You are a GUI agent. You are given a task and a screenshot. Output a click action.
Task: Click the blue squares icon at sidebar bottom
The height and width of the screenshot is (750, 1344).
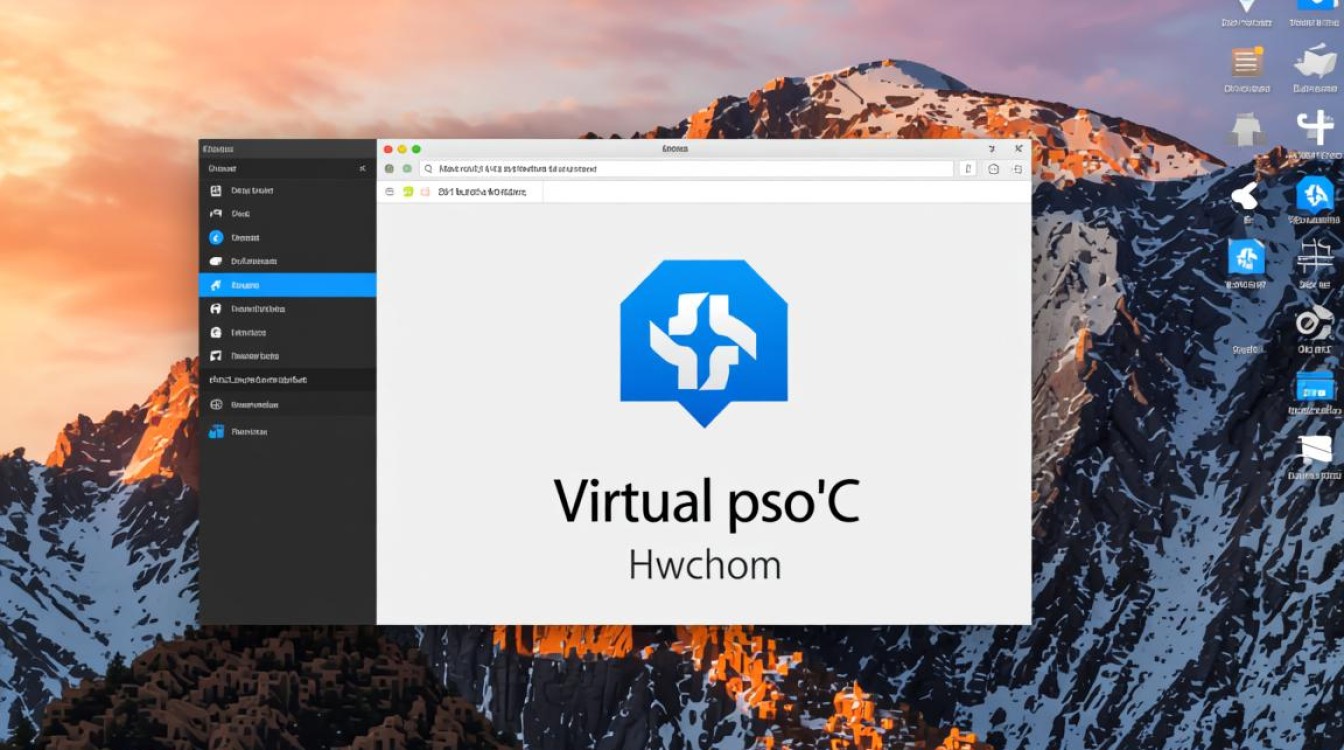point(215,432)
